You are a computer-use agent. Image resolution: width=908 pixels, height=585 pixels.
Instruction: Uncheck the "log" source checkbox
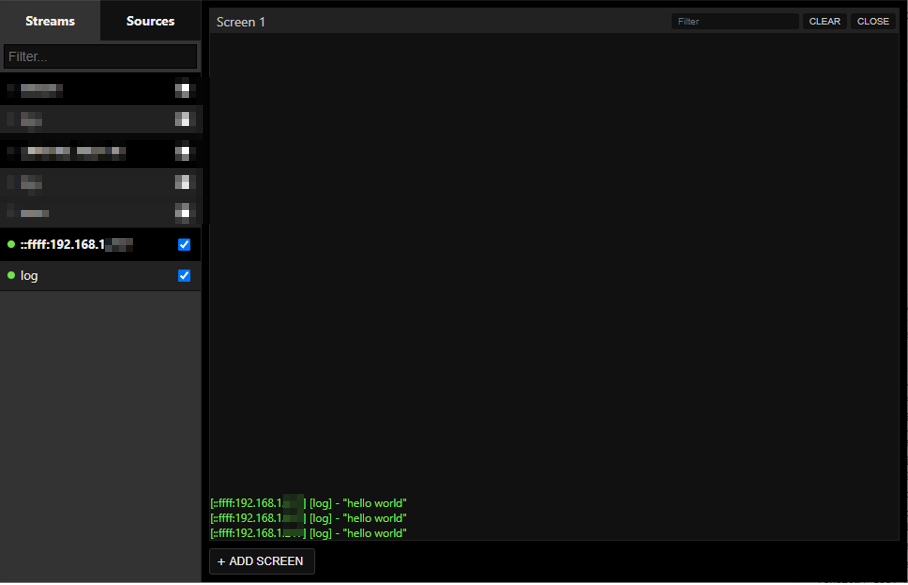click(x=184, y=275)
